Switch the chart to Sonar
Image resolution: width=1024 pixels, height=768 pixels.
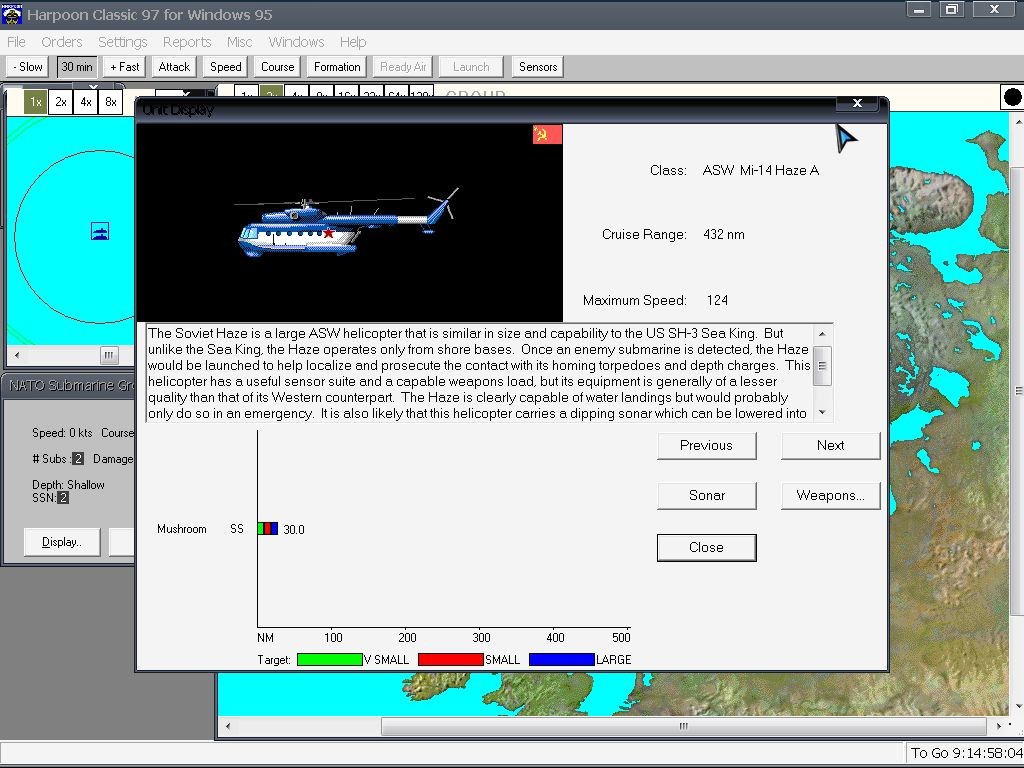(x=707, y=496)
